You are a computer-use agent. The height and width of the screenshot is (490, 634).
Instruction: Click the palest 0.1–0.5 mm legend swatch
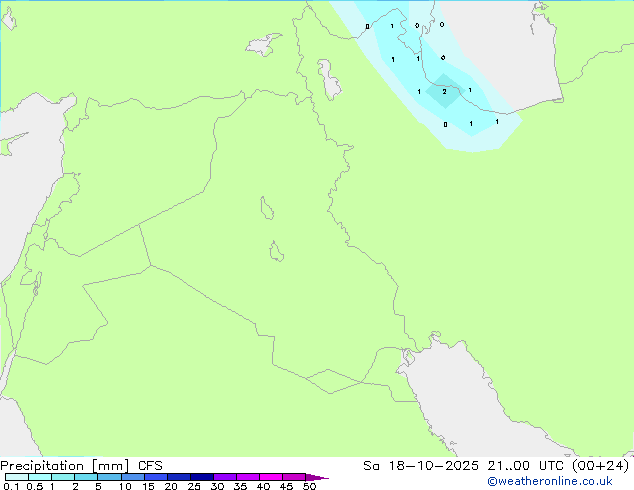(17, 477)
